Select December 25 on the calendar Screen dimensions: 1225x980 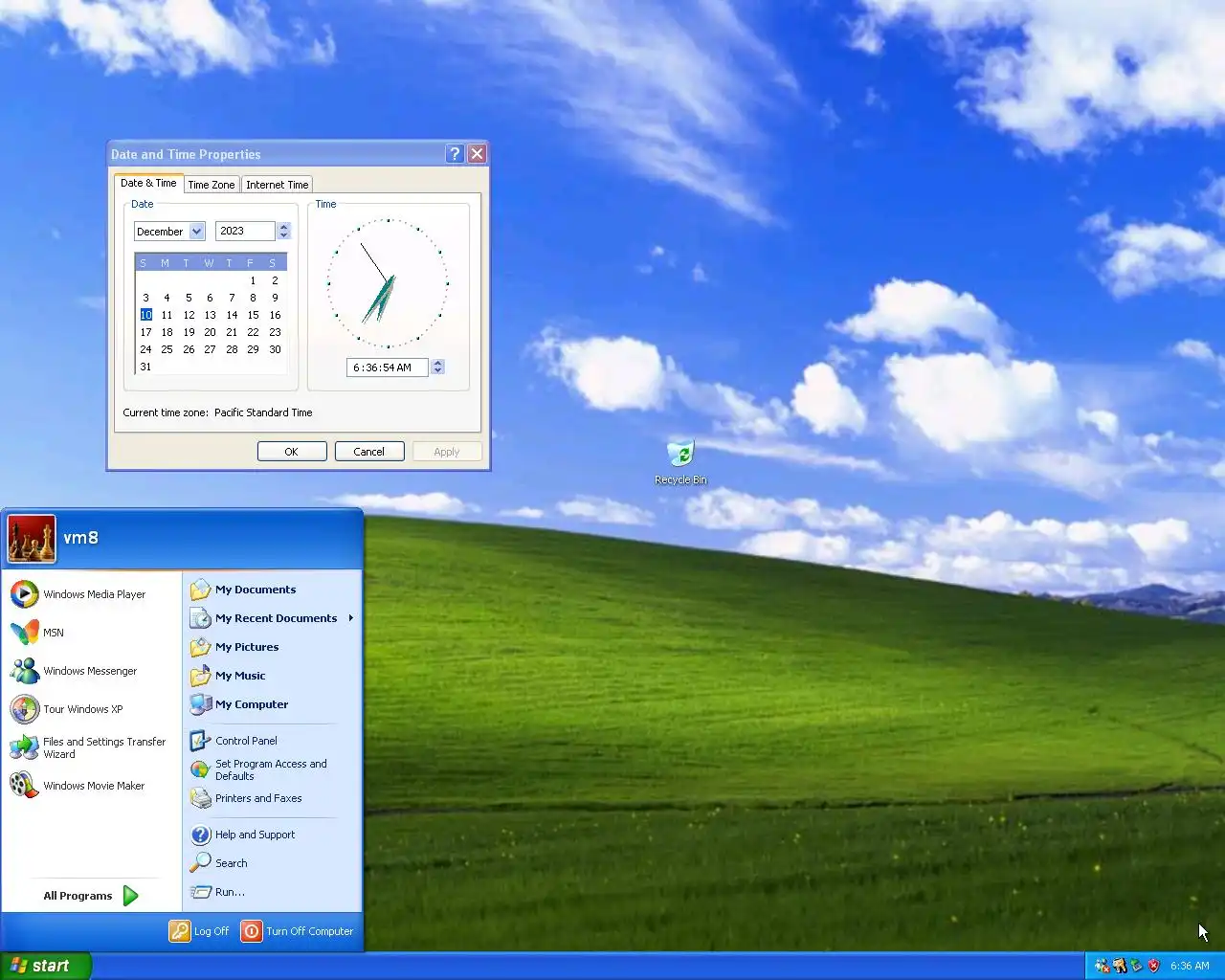(x=167, y=349)
